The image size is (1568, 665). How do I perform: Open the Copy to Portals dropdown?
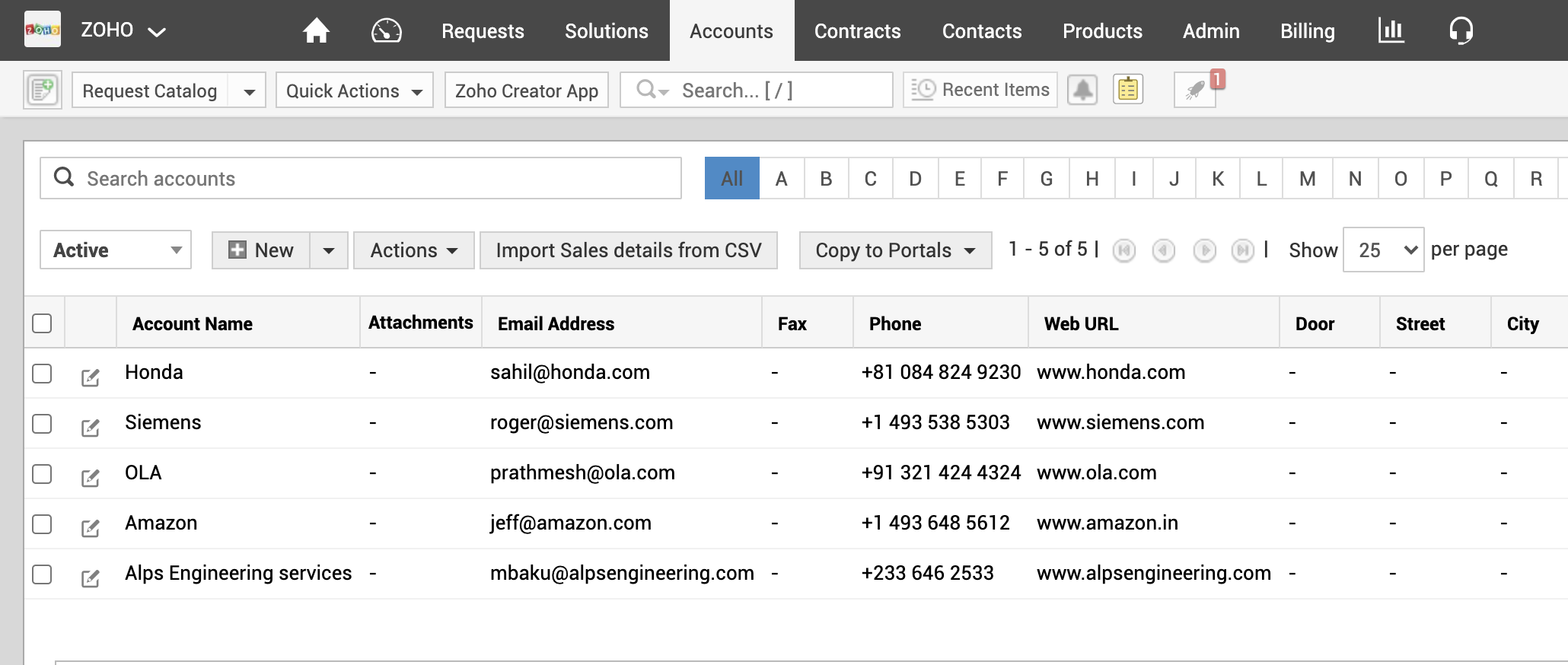pos(895,250)
